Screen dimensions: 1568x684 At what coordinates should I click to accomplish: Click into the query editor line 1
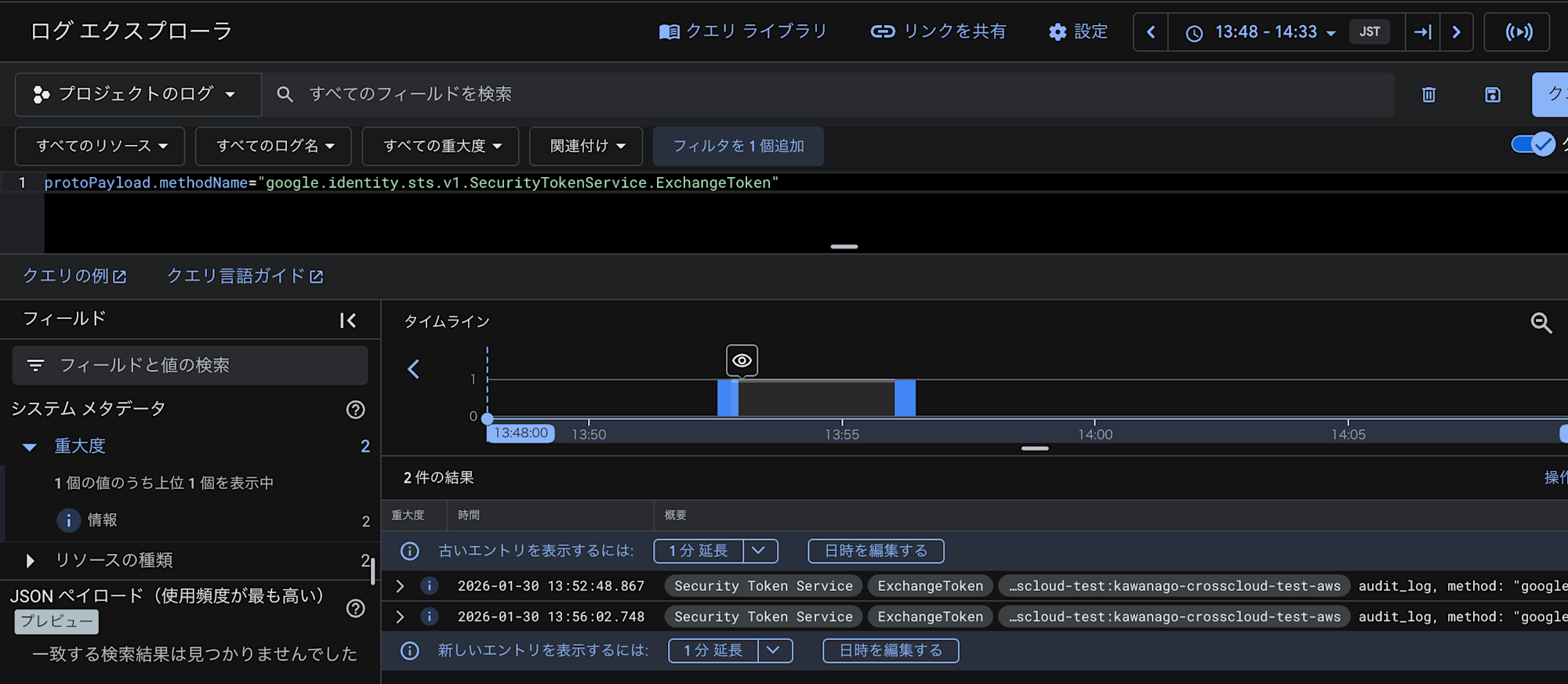pyautogui.click(x=806, y=183)
